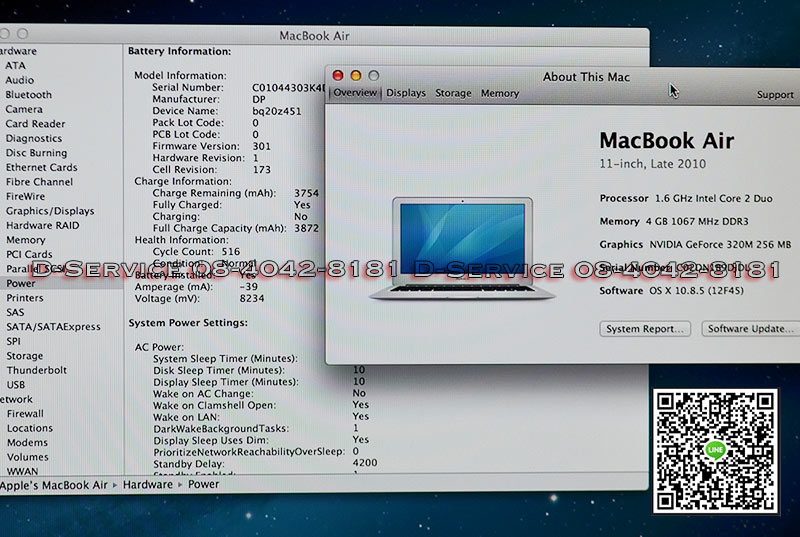Screen dimensions: 800x537
Task: Click the Processor 1.6 GHz Intel Core 2 Duo line
Action: point(686,198)
